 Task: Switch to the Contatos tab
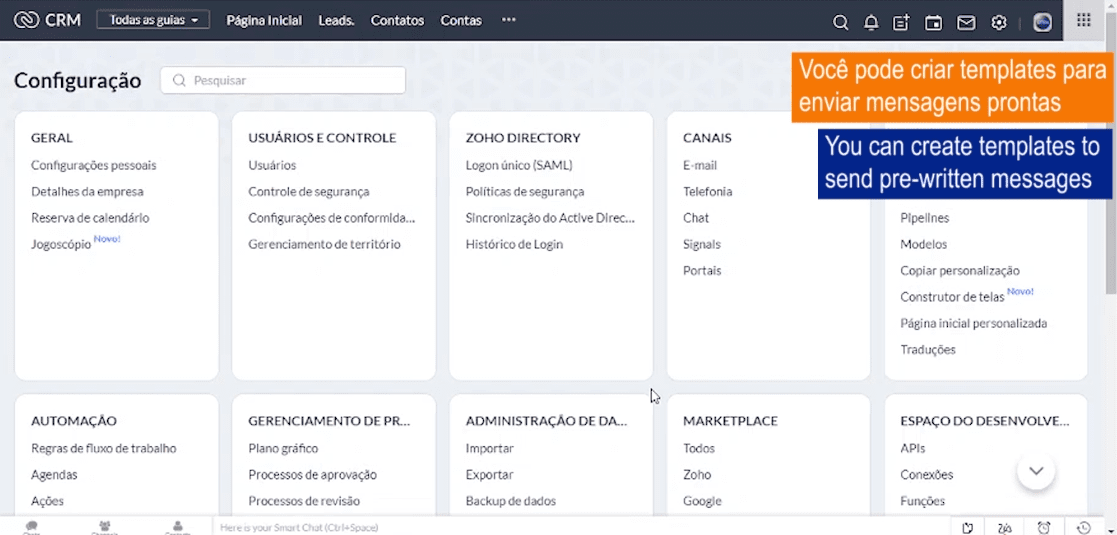point(397,20)
